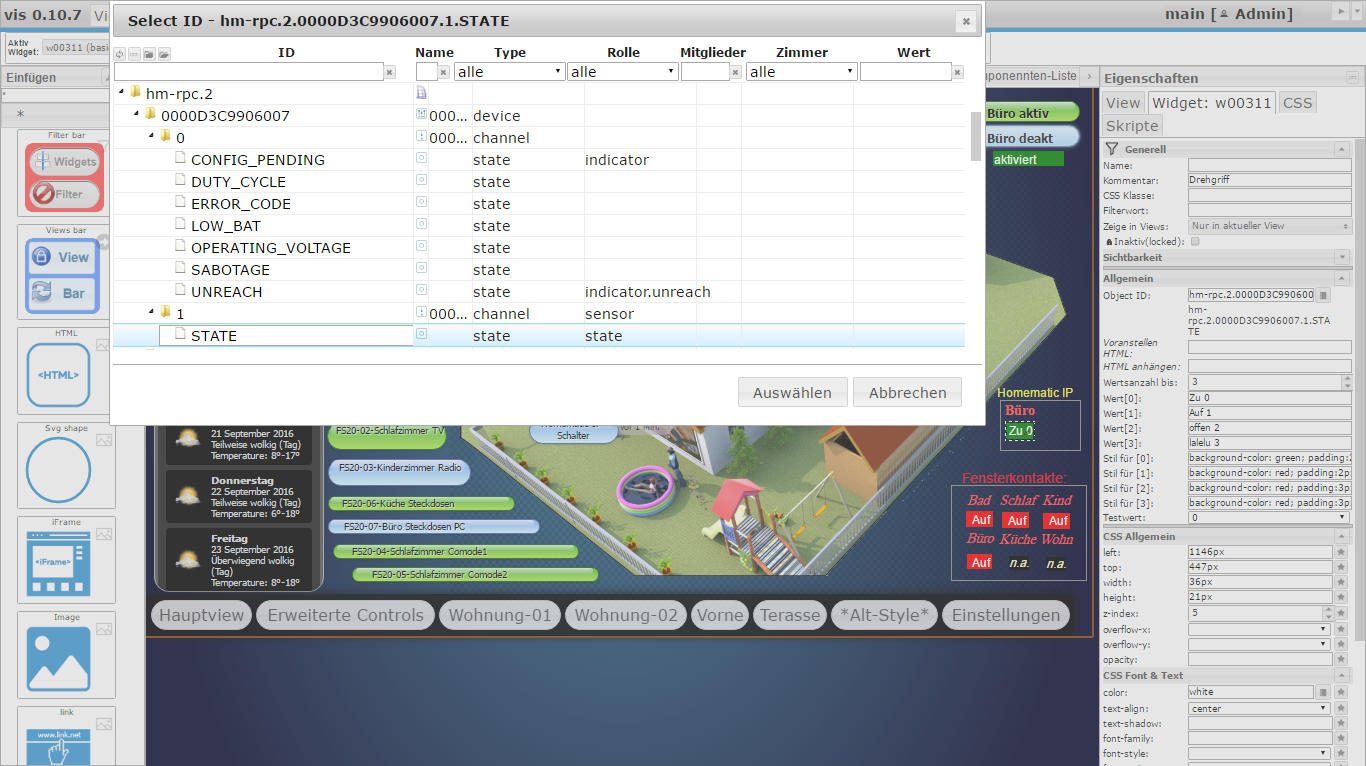Click the star button beside the width field
This screenshot has height=766, width=1366.
pos(1341,582)
